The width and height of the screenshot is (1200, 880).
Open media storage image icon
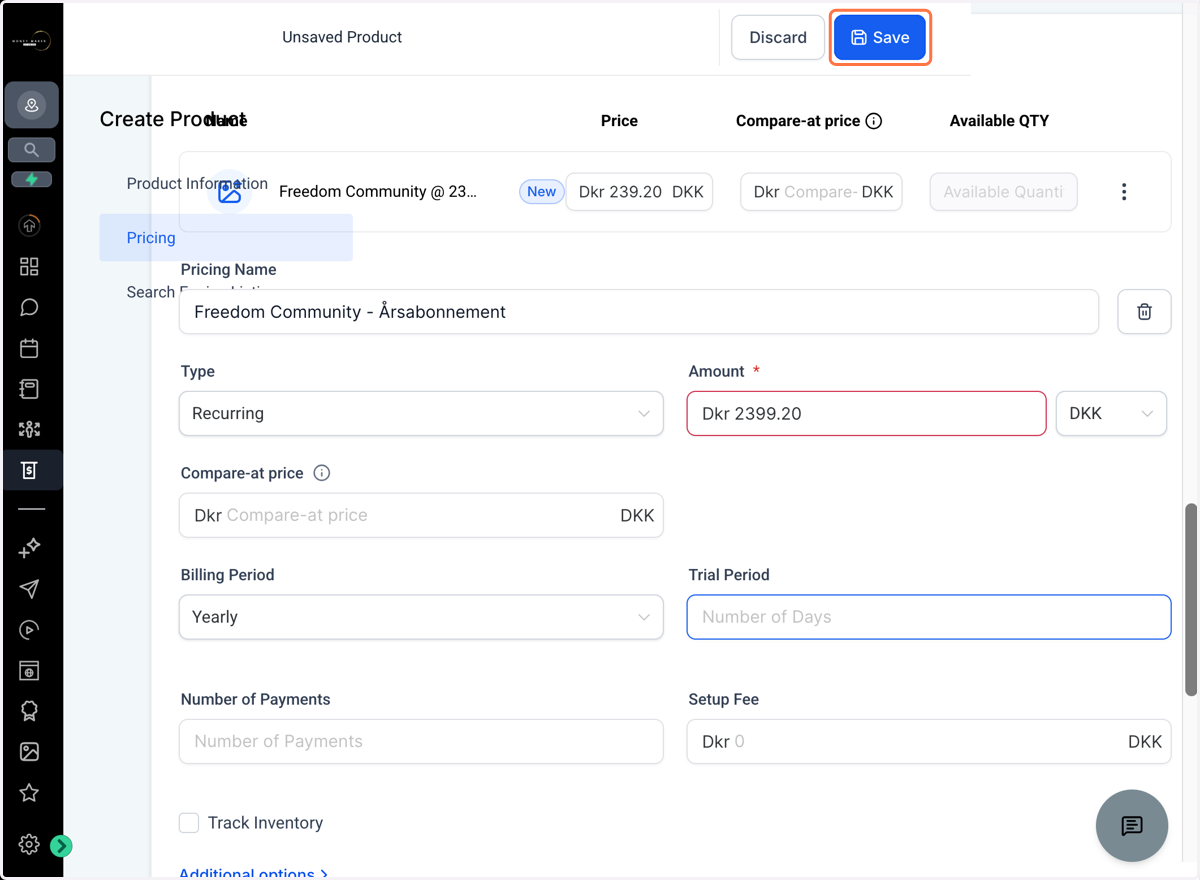(x=29, y=751)
